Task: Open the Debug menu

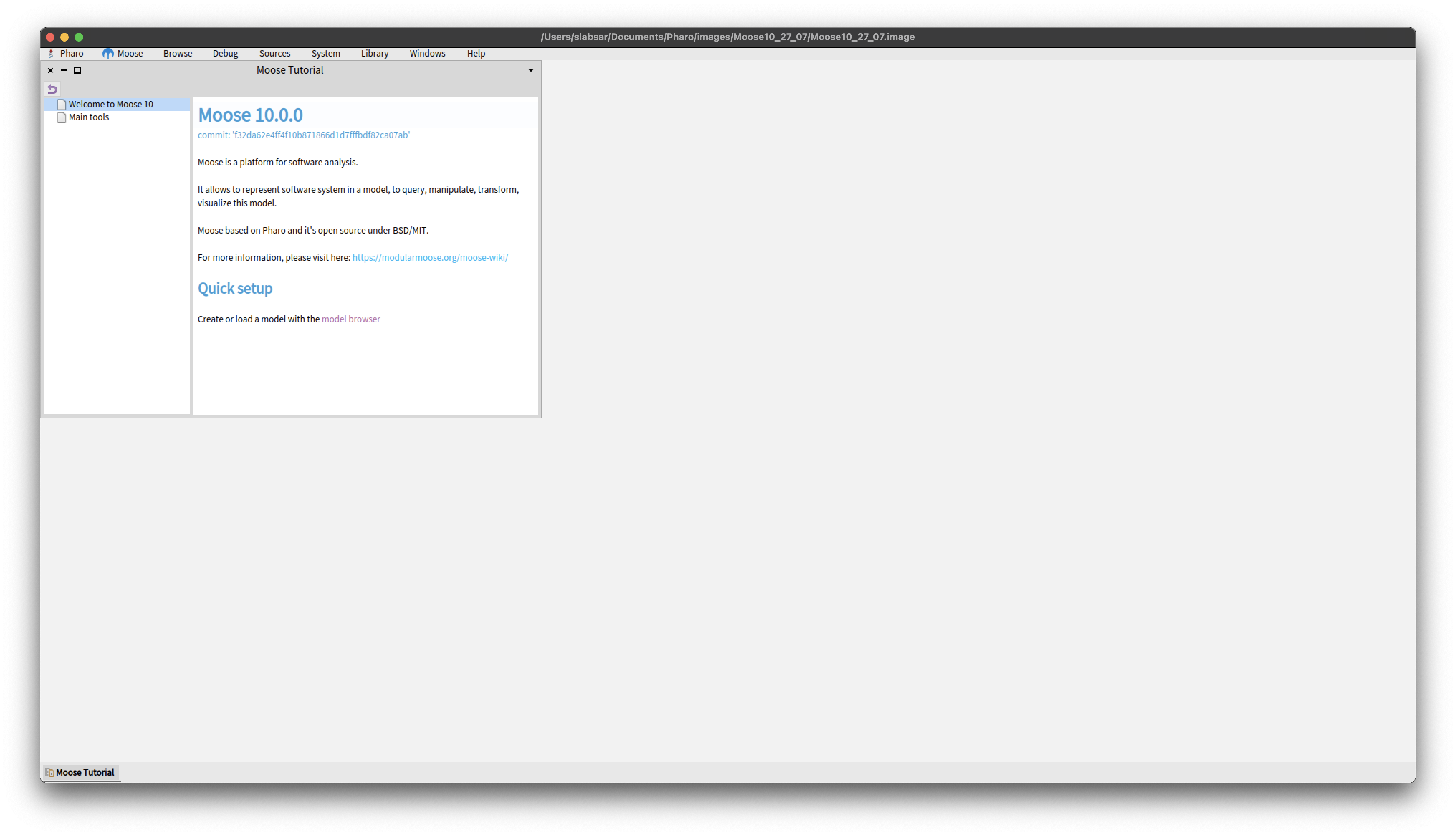Action: click(225, 53)
